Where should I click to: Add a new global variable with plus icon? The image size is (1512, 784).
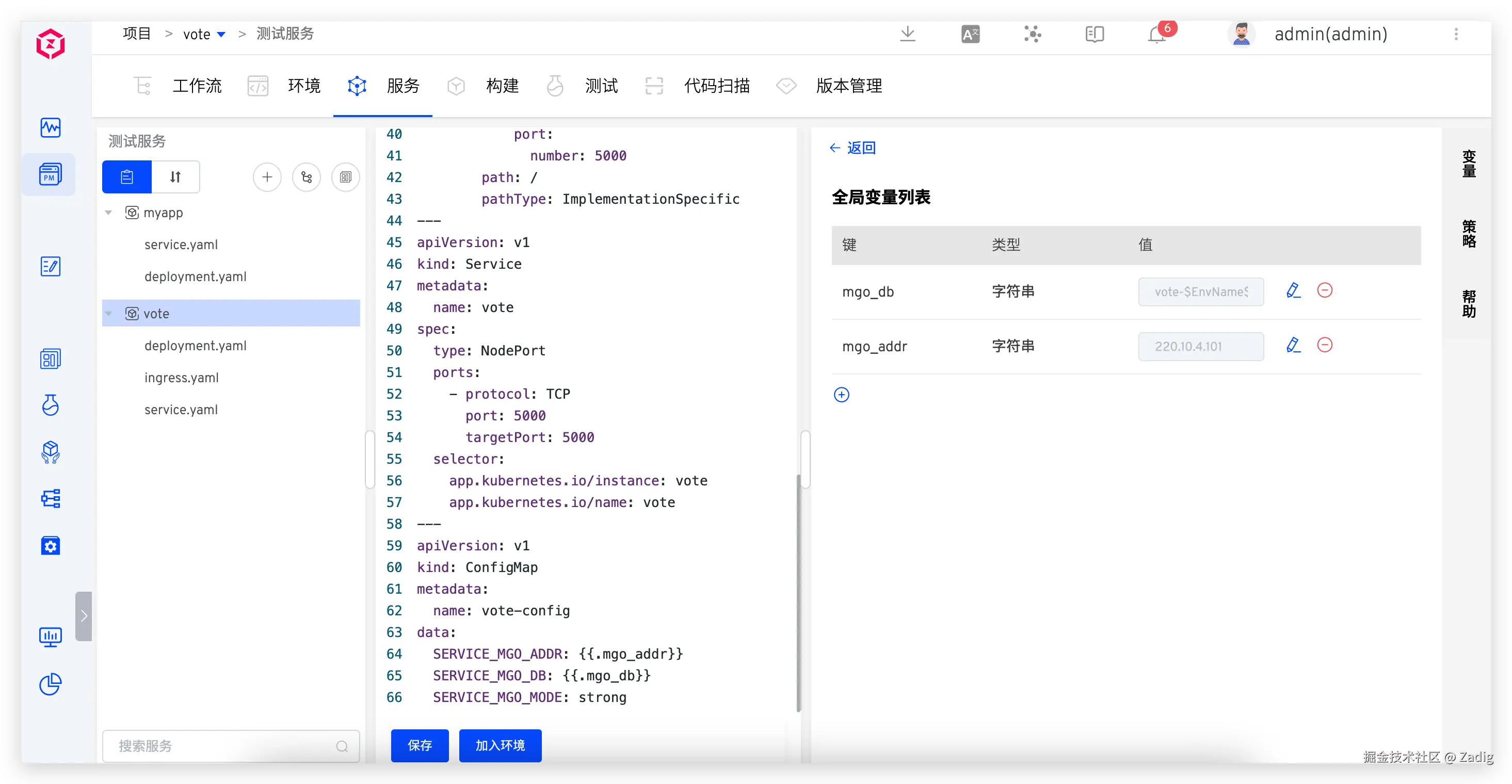coord(841,395)
